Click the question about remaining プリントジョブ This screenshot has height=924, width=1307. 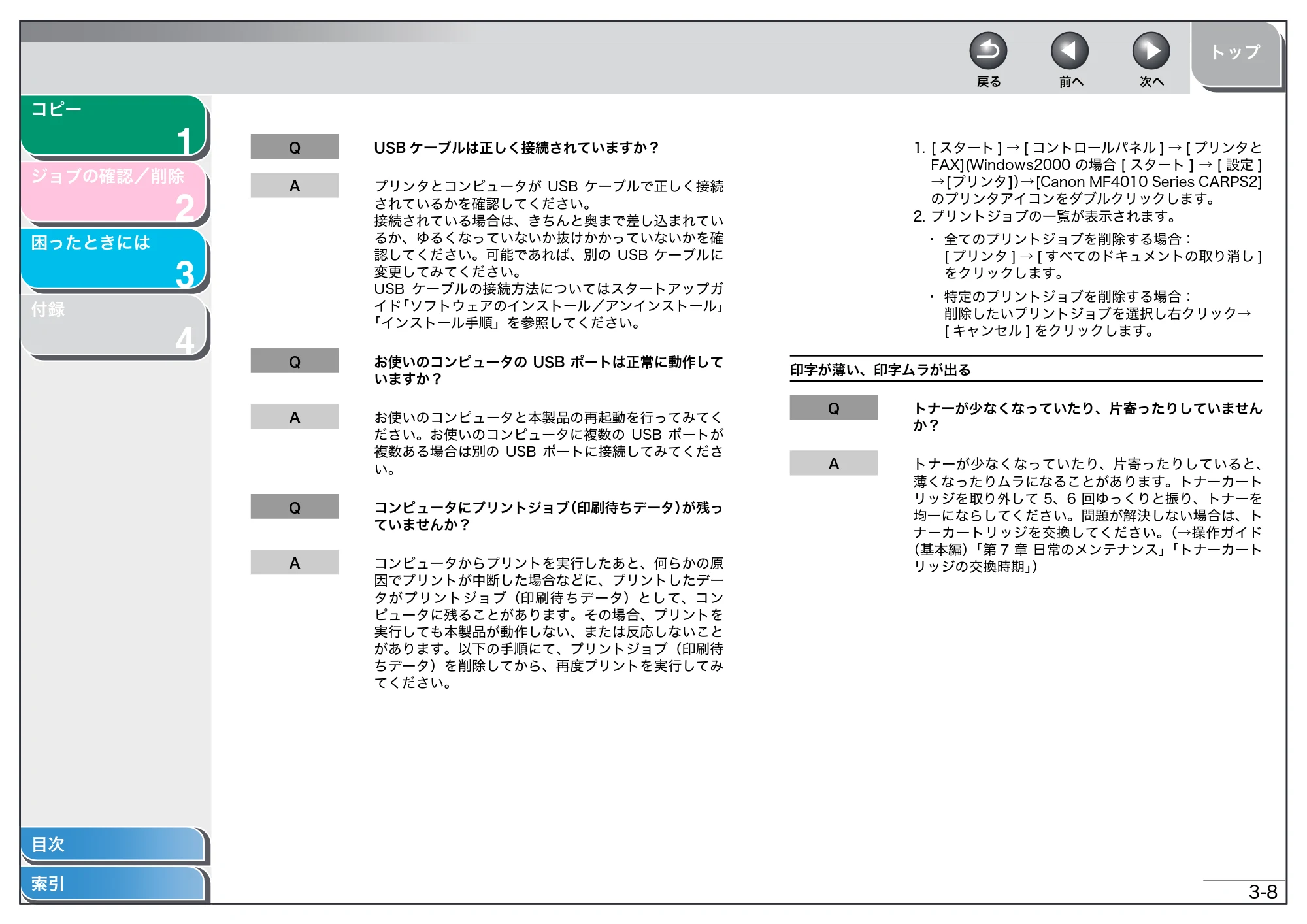[548, 516]
